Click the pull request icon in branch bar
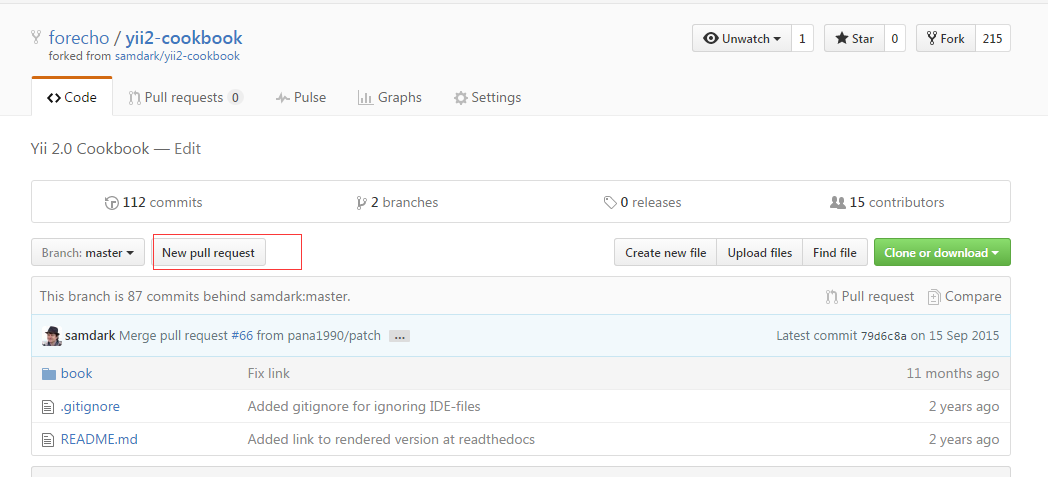This screenshot has height=477, width=1048. [831, 297]
